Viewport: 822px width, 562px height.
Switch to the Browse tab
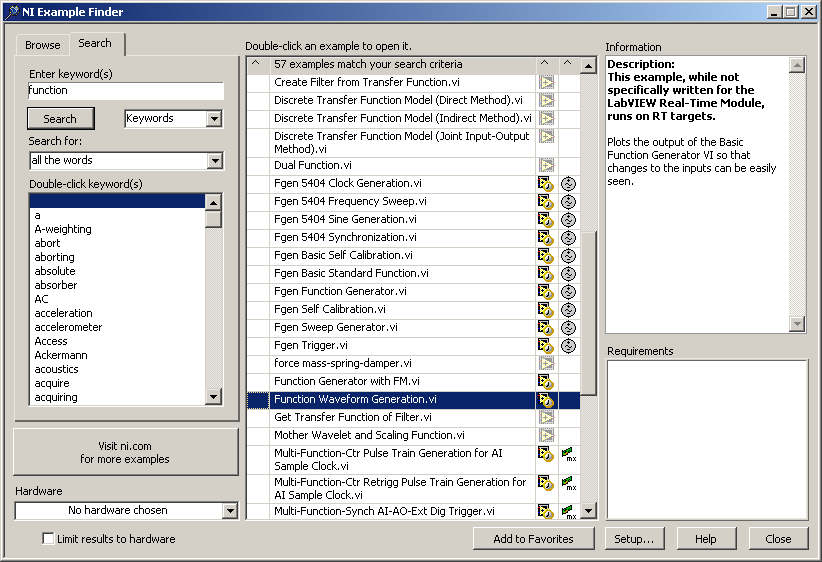42,45
